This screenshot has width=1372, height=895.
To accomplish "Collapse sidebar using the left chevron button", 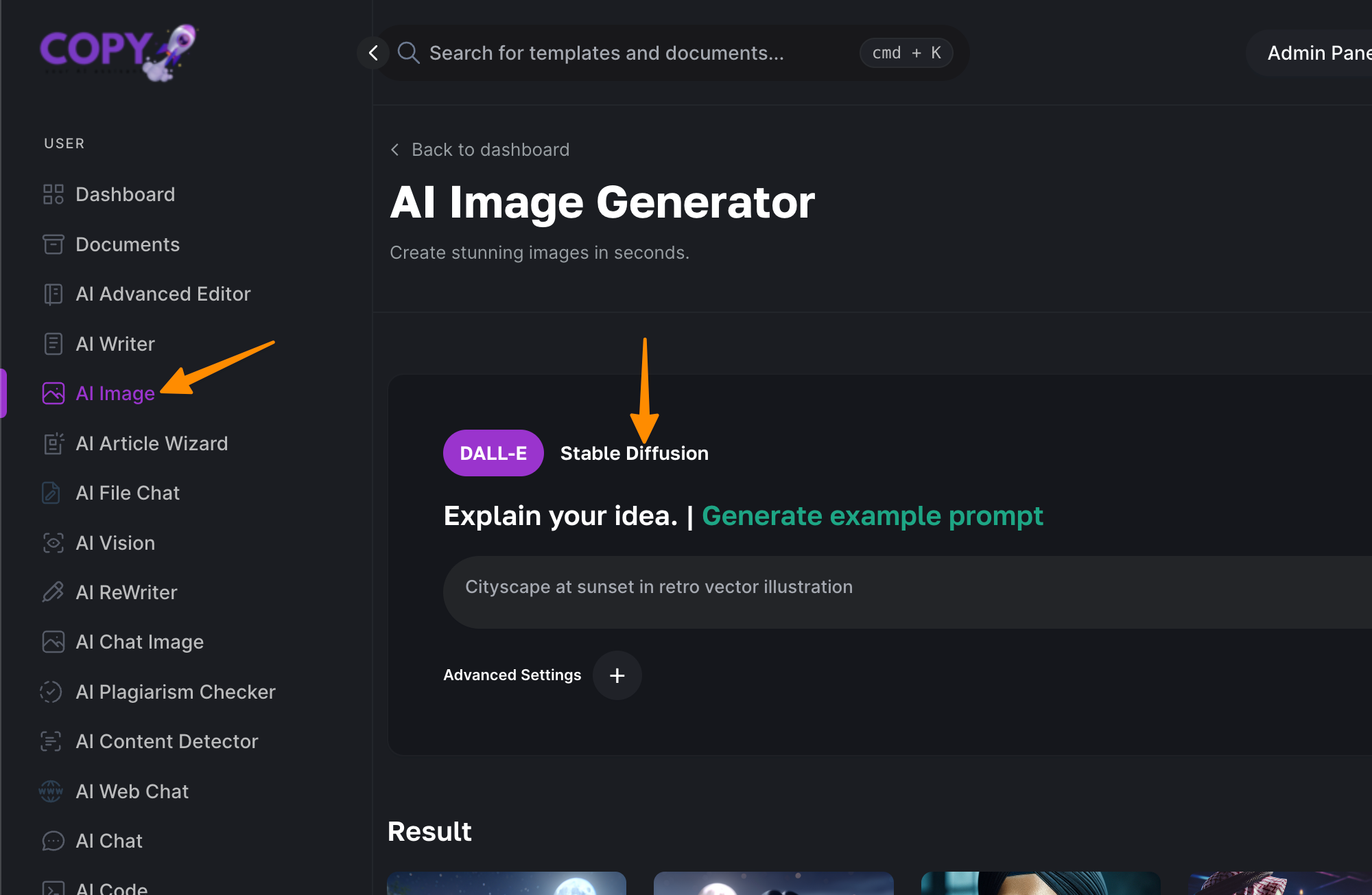I will click(373, 53).
